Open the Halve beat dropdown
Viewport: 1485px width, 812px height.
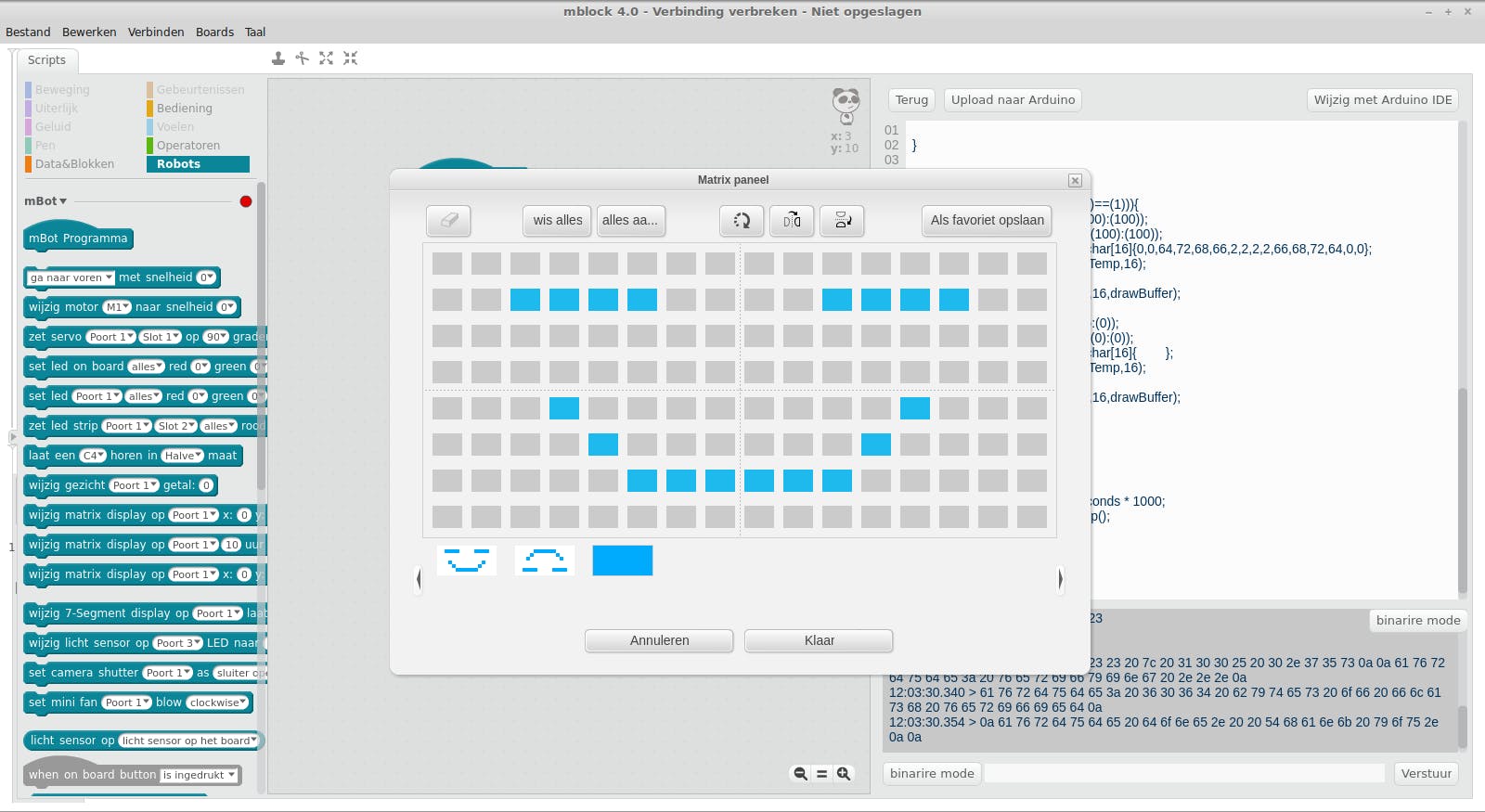pos(182,456)
